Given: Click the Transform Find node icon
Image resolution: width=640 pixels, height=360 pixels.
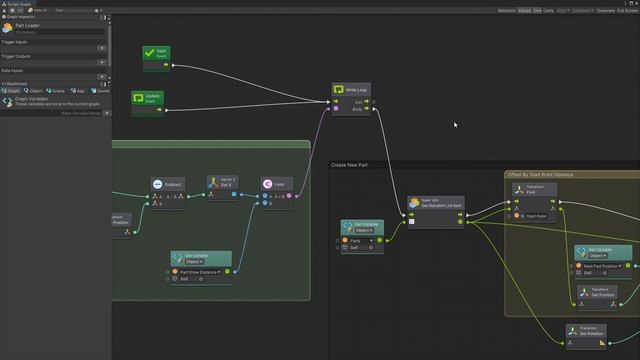Looking at the screenshot, I should tap(519, 189).
